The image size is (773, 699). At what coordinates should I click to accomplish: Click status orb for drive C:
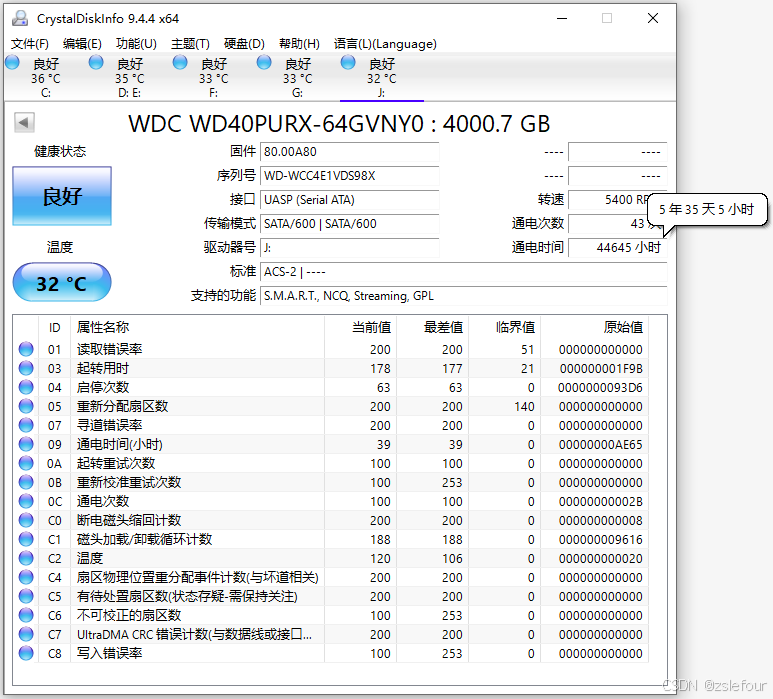(x=12, y=63)
